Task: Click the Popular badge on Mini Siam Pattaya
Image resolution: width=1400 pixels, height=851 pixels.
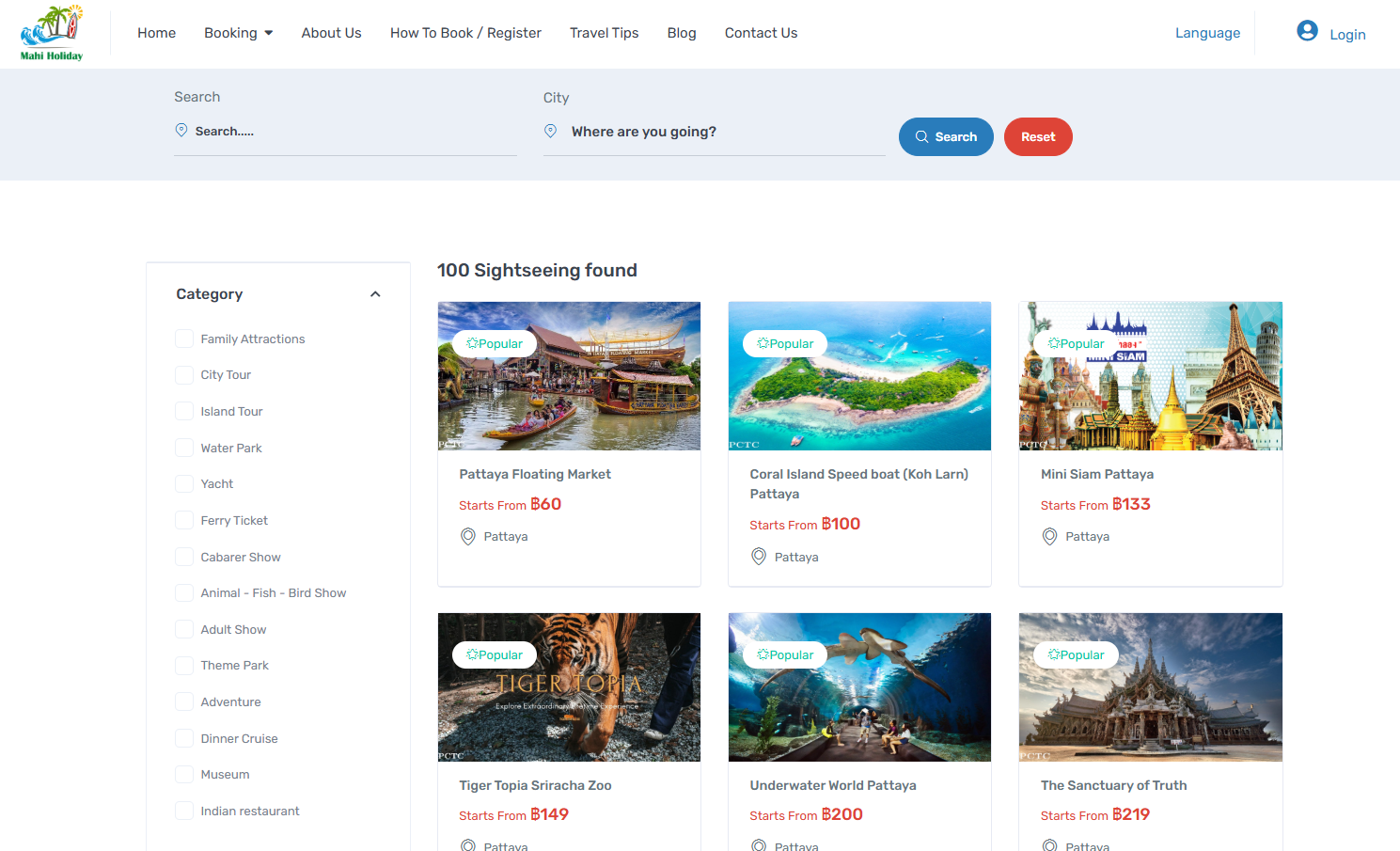Action: tap(1075, 343)
